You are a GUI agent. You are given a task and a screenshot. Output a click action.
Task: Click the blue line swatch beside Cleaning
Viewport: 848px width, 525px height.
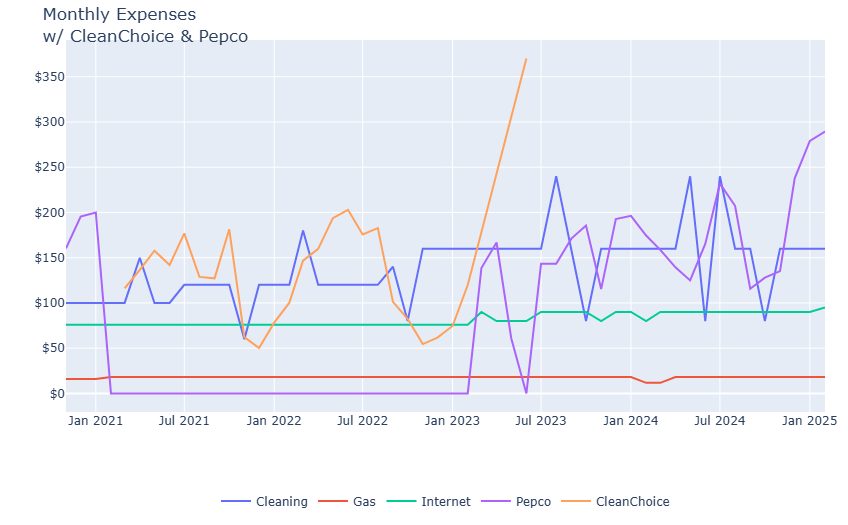click(237, 502)
